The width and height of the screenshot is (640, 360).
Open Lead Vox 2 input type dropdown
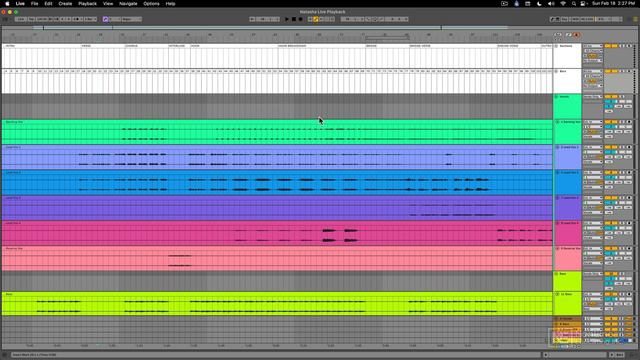tap(593, 172)
